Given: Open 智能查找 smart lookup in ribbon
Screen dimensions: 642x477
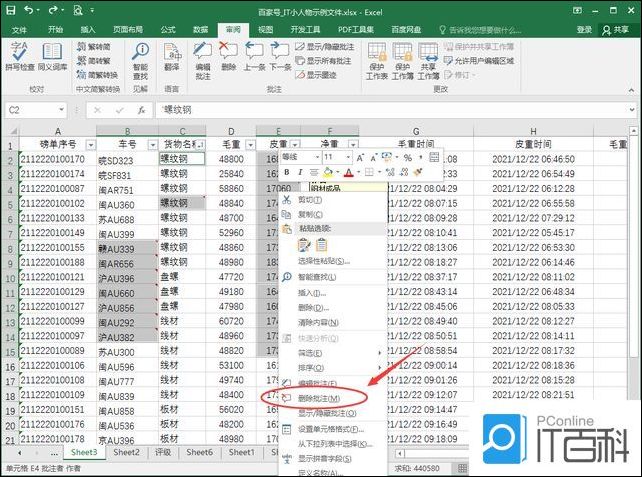Looking at the screenshot, I should tap(140, 61).
